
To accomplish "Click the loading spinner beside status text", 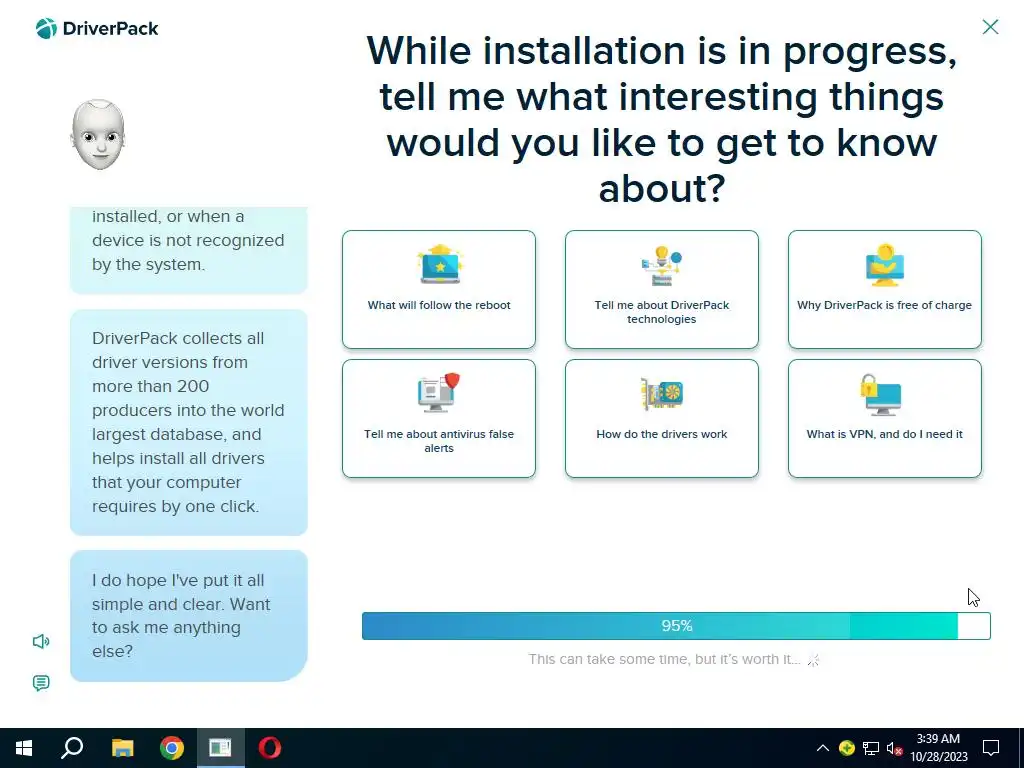I will (x=813, y=660).
